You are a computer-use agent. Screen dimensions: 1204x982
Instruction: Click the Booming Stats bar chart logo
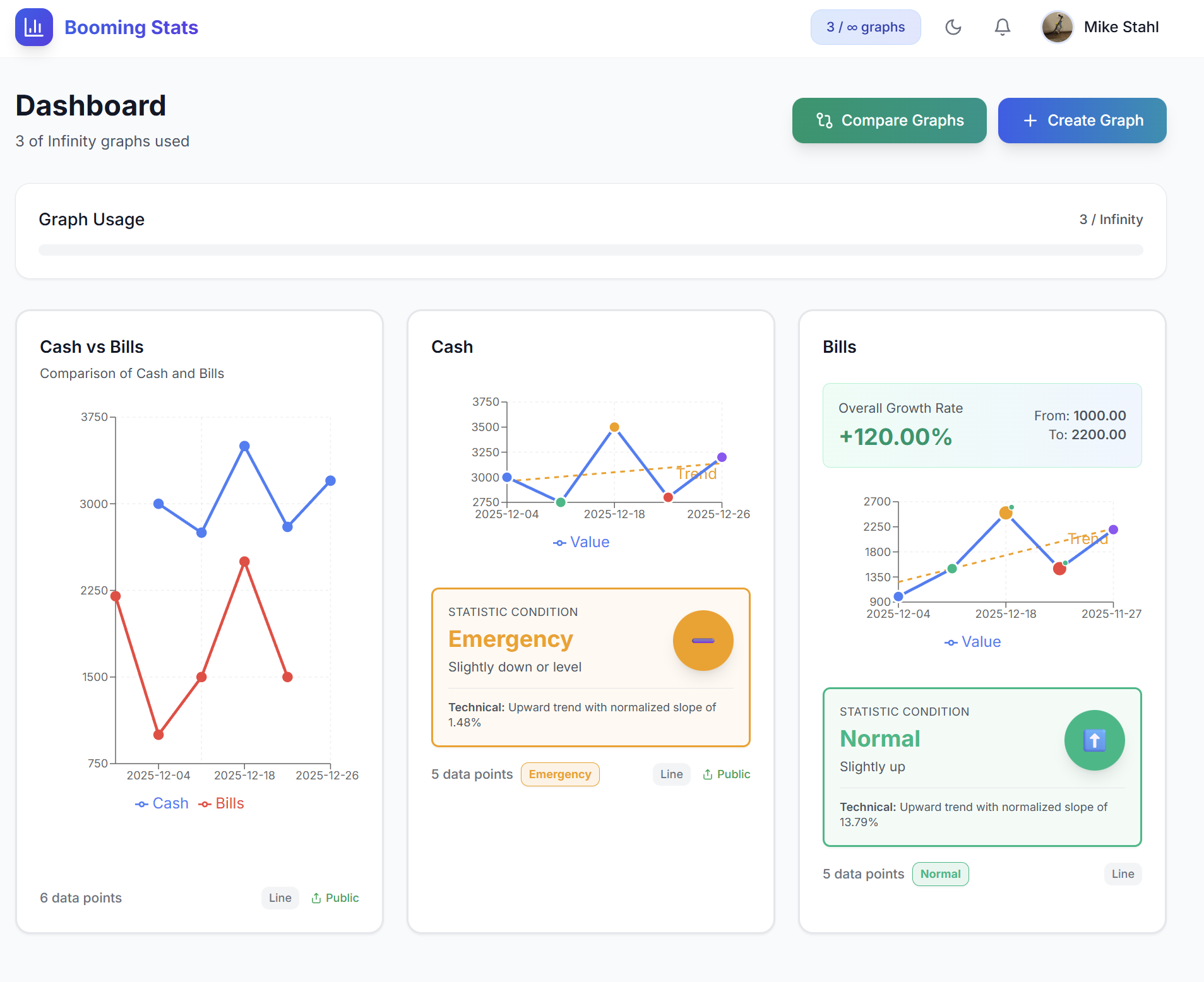(x=33, y=27)
